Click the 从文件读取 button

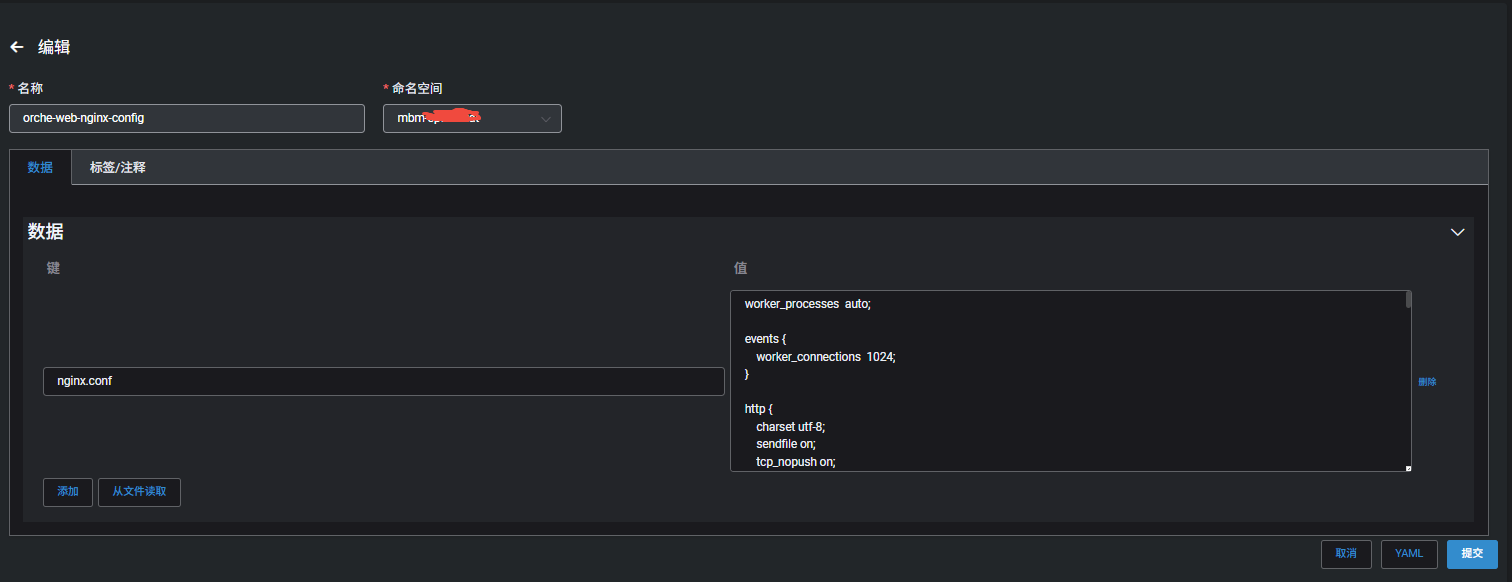click(x=139, y=492)
